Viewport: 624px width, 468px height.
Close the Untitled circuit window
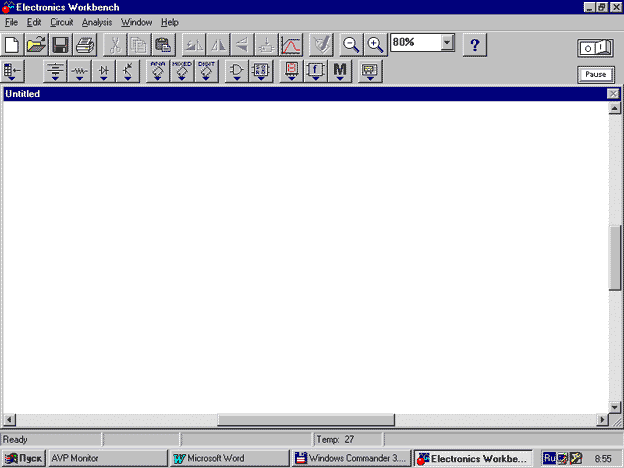click(x=613, y=94)
